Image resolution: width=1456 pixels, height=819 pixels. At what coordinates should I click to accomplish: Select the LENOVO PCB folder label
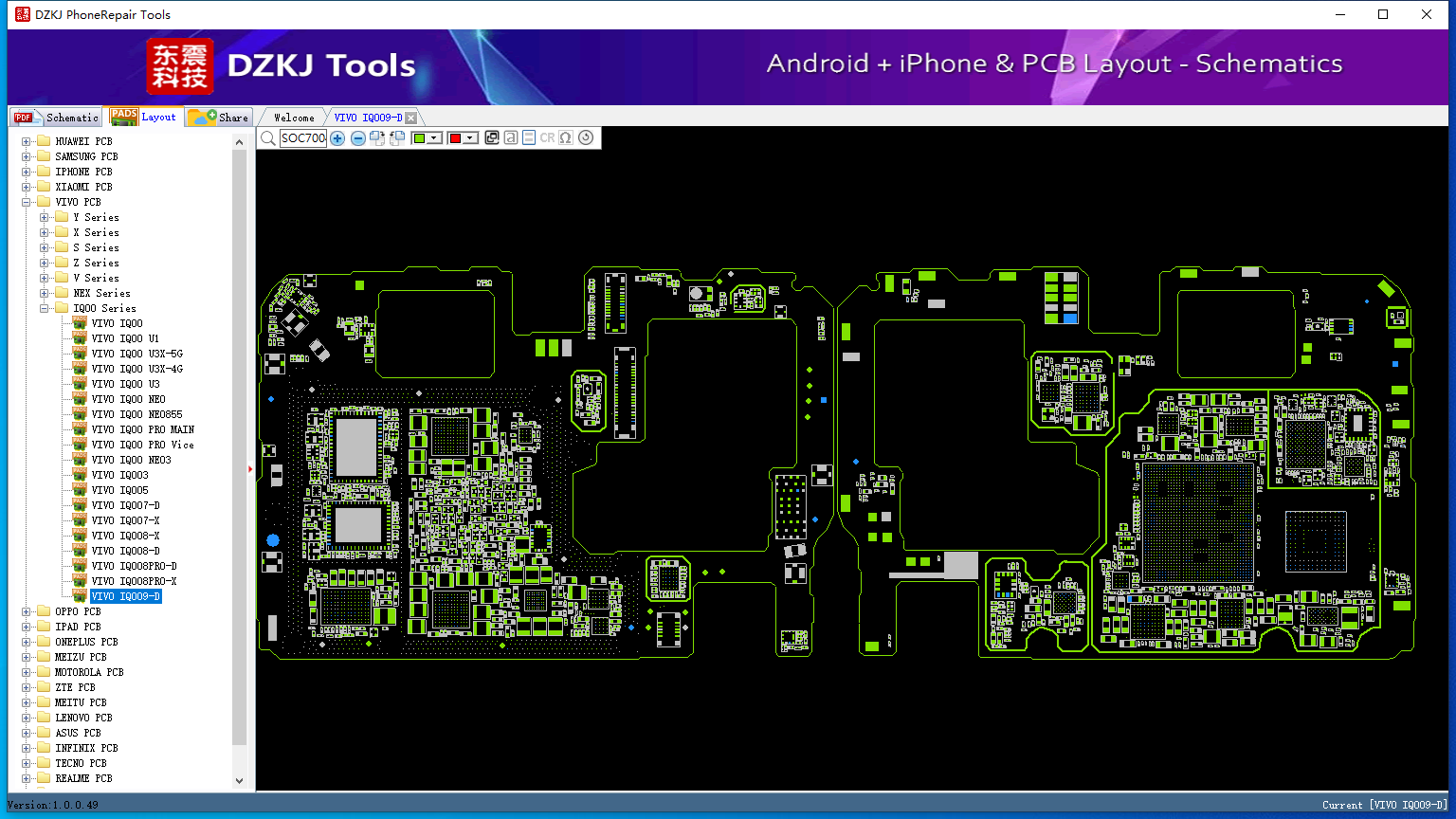83,718
